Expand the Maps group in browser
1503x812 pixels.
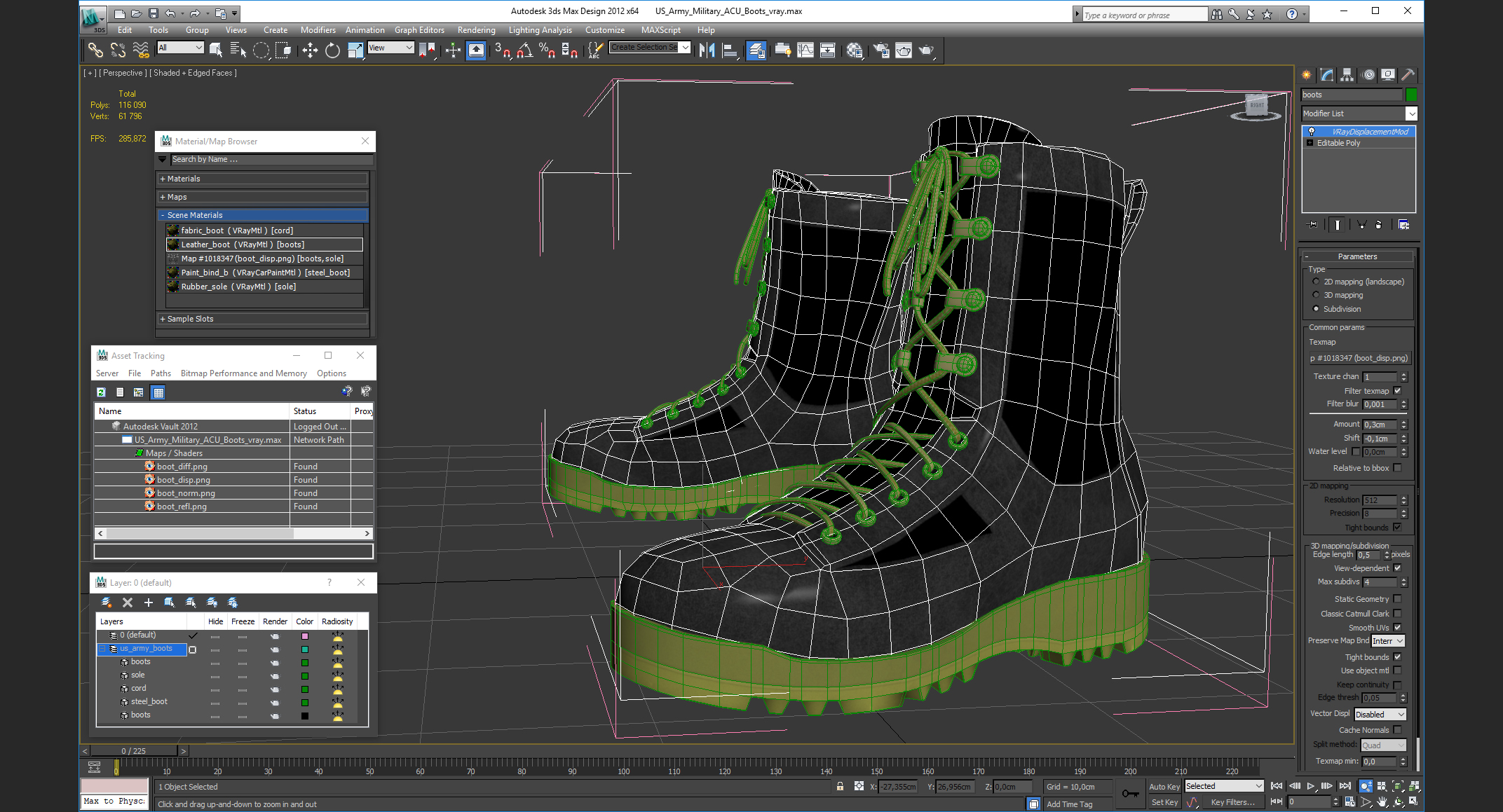point(263,197)
